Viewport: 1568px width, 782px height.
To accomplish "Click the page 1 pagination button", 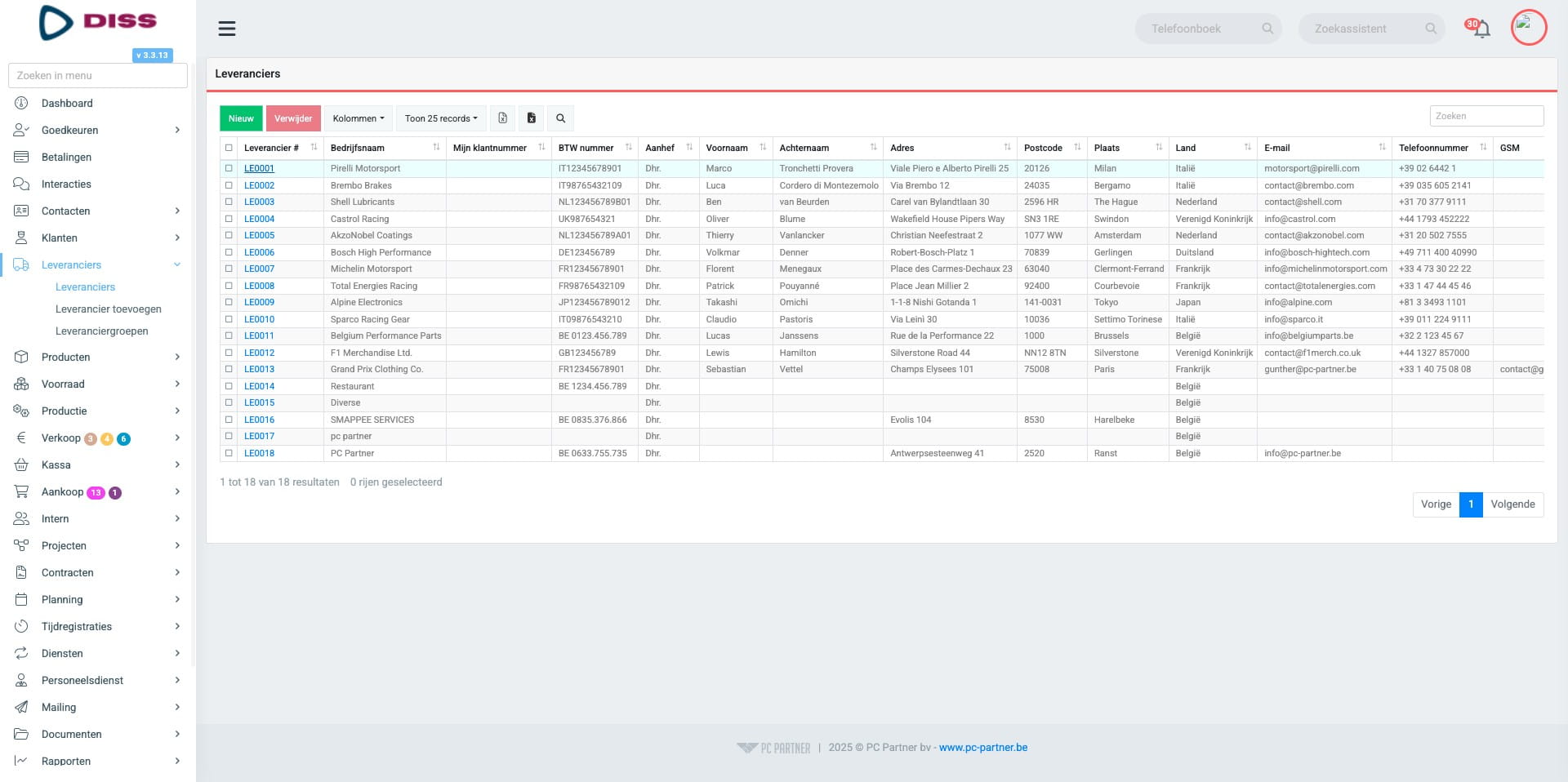I will tap(1471, 504).
